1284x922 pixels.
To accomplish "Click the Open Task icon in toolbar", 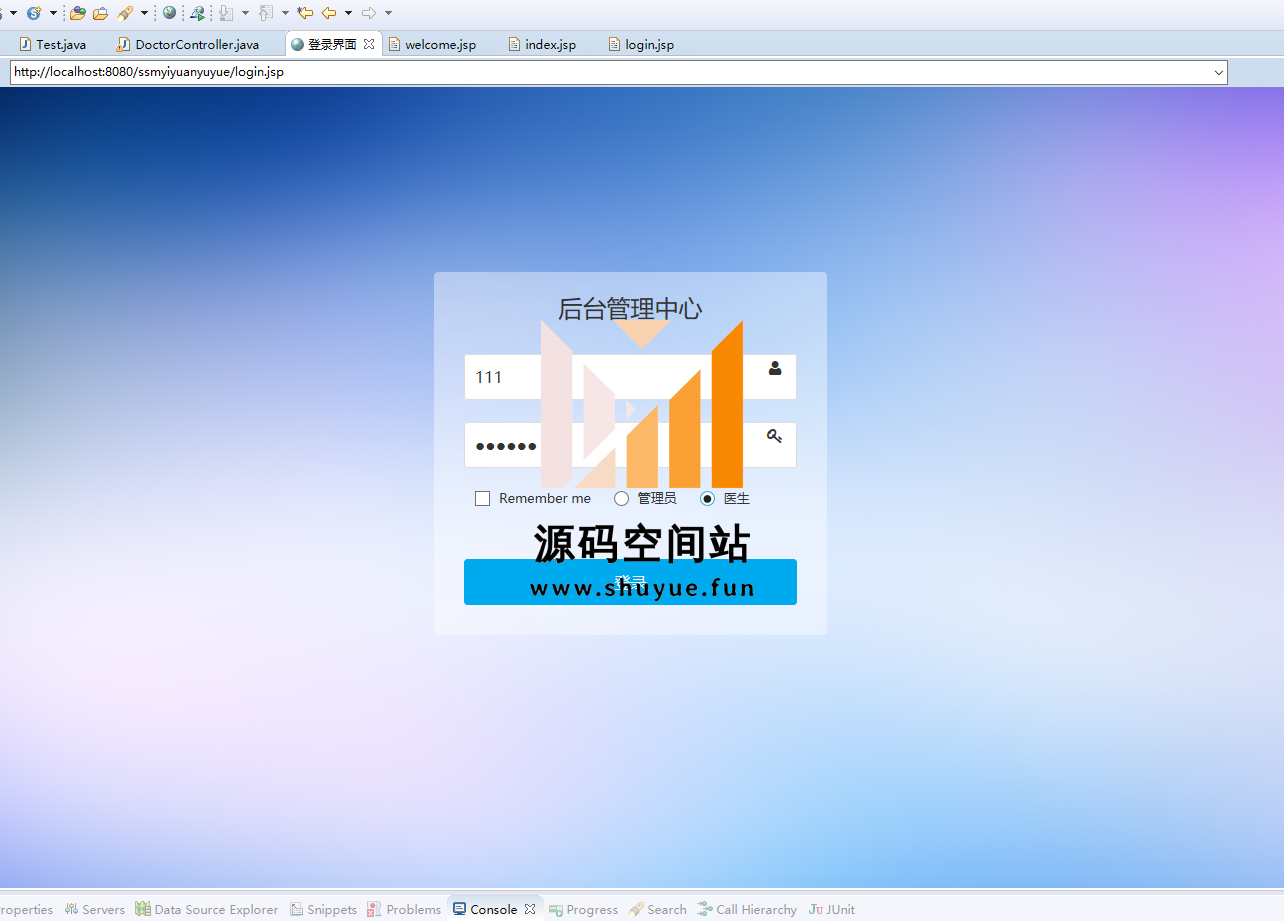I will (x=100, y=13).
